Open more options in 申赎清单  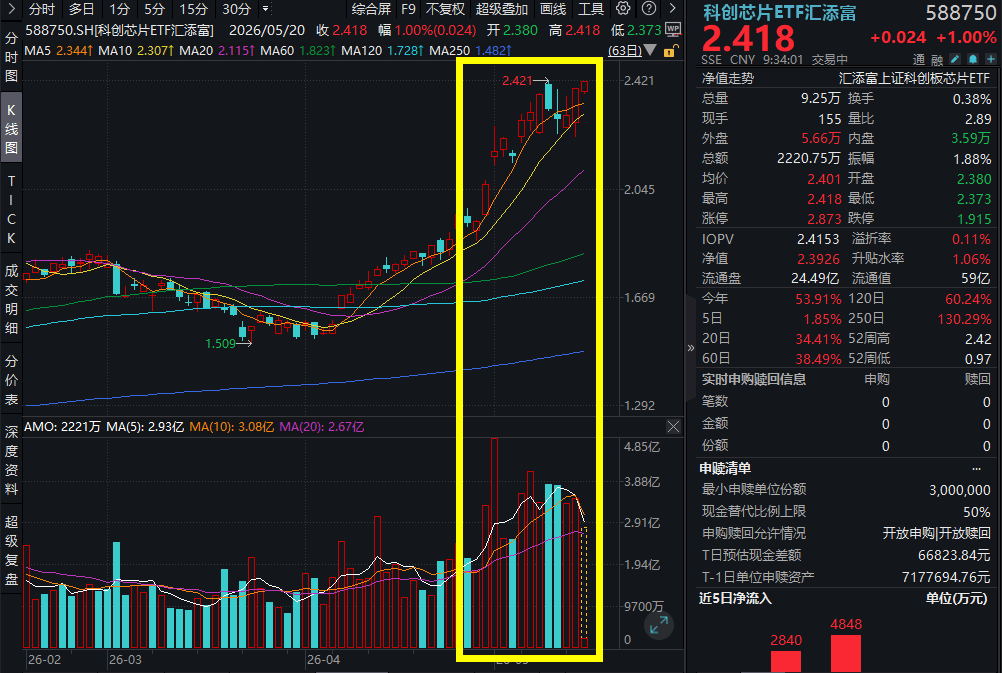pos(976,468)
